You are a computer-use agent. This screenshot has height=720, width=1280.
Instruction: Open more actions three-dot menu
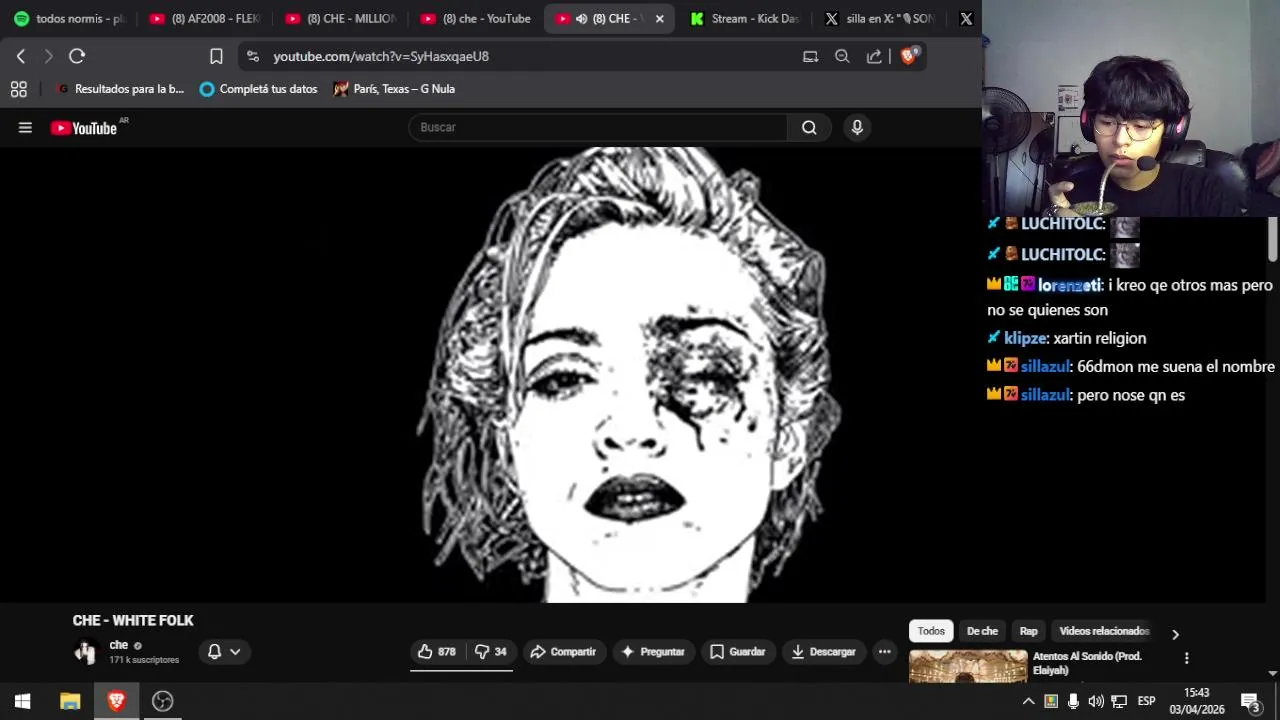click(x=884, y=652)
